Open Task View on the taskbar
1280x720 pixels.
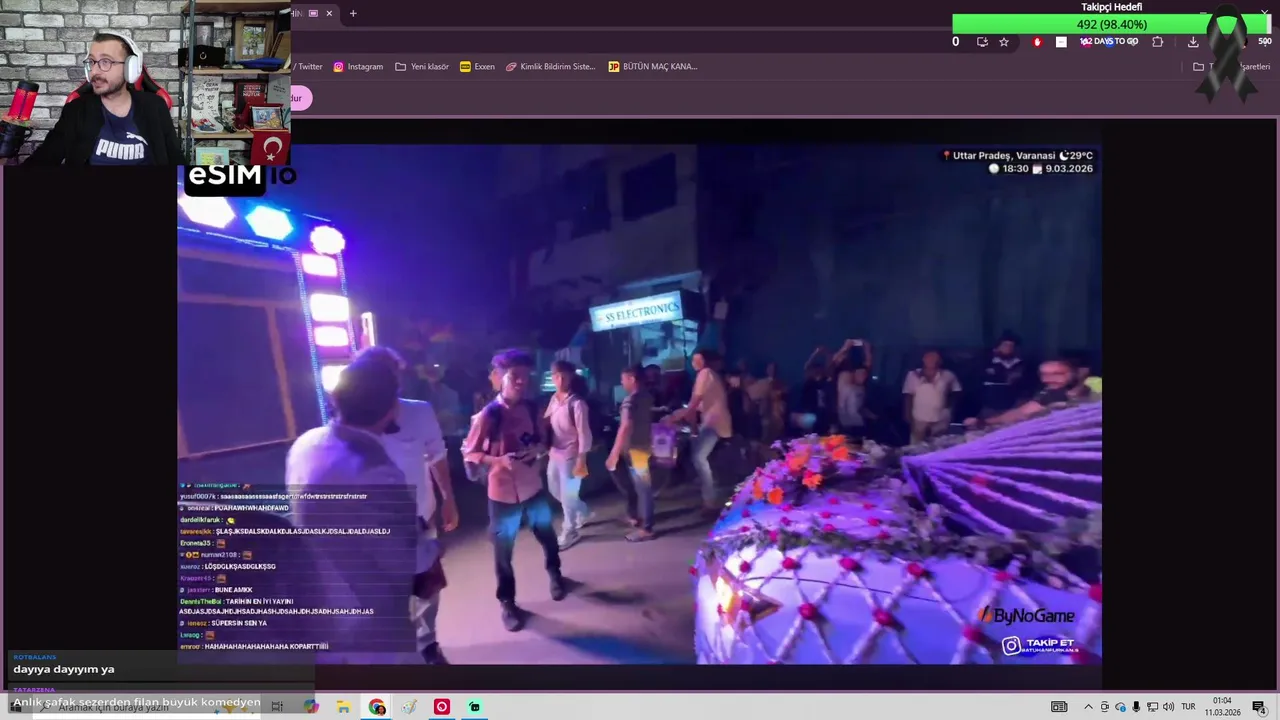click(x=277, y=707)
